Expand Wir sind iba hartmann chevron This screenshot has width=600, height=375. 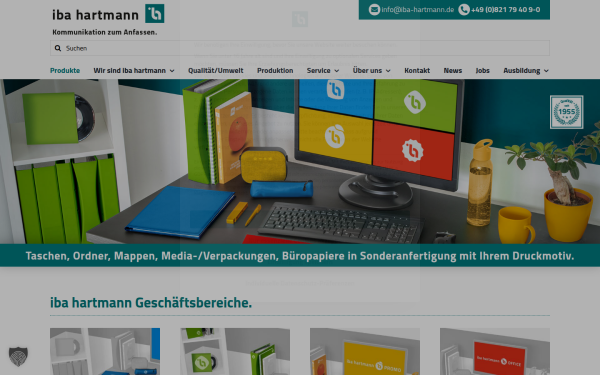click(x=172, y=71)
